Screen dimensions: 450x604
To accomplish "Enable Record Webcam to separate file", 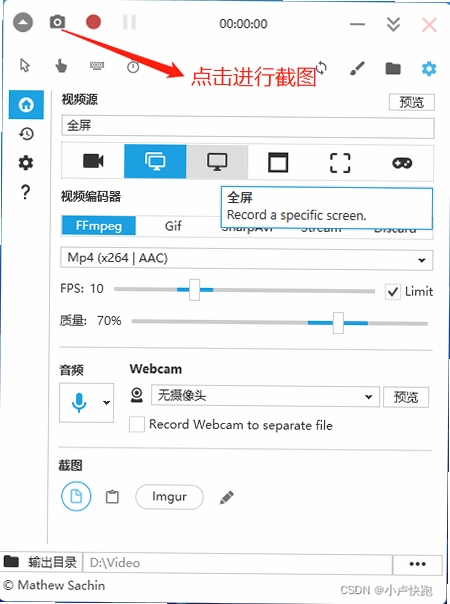I will (x=137, y=424).
